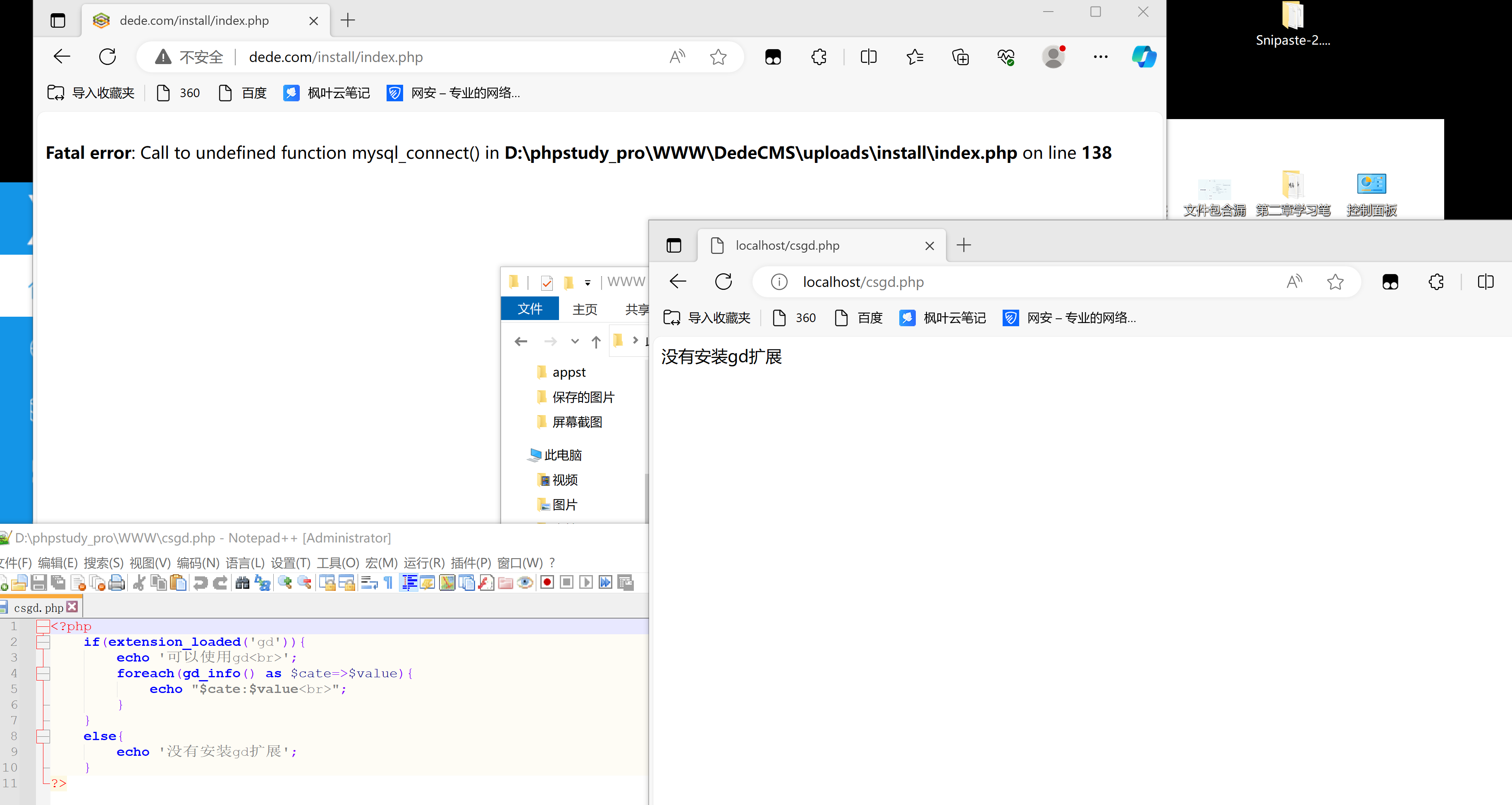Viewport: 1512px width, 805px height.
Task: Open recent locations chevron in Explorer
Action: coord(575,341)
